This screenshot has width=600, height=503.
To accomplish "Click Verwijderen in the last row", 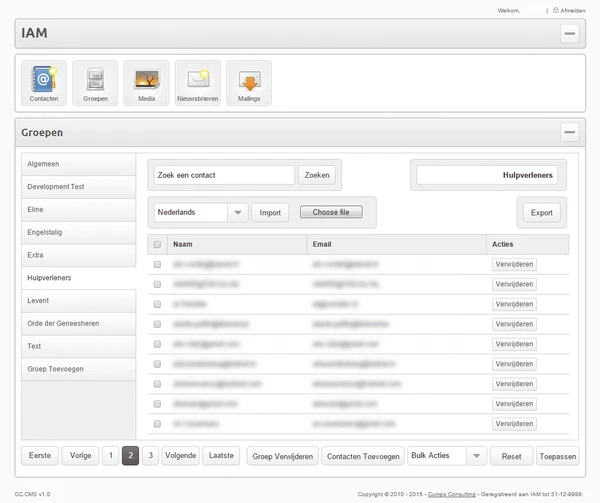I will coord(514,423).
